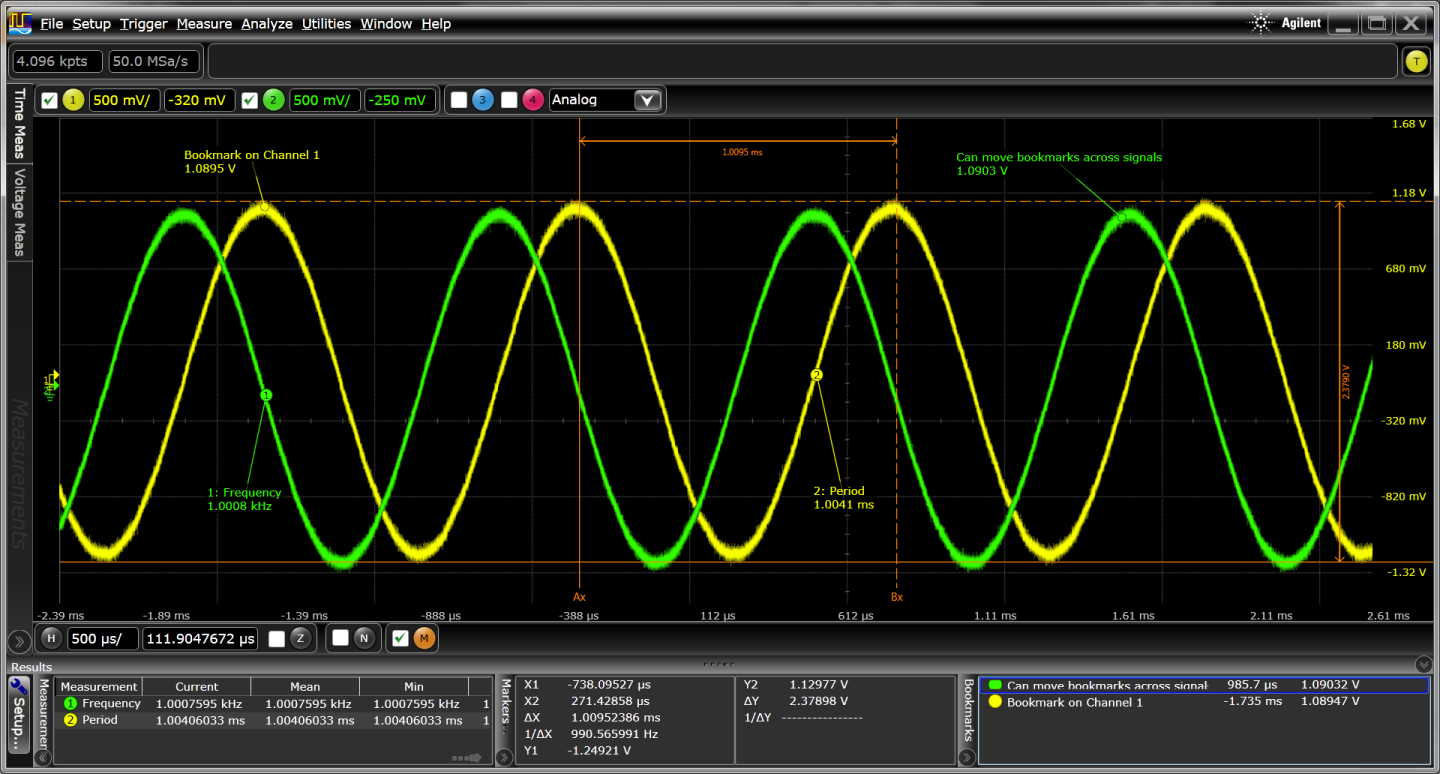Click the horizontal H button
Image resolution: width=1440 pixels, height=774 pixels.
point(51,639)
